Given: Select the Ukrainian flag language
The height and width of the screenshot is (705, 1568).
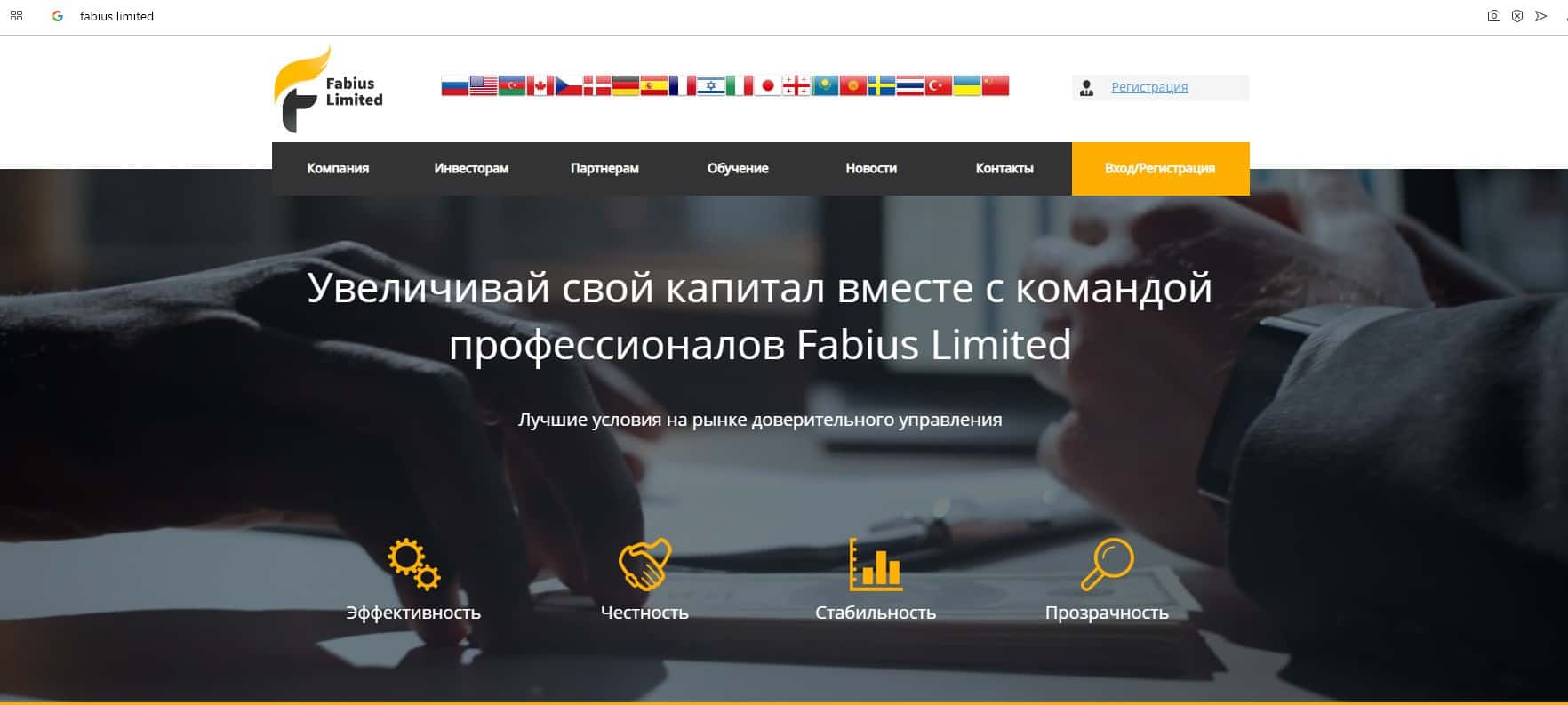Looking at the screenshot, I should coord(967,85).
